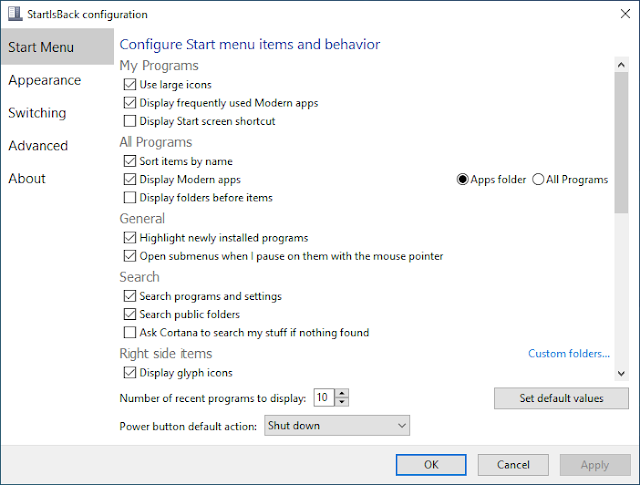Image resolution: width=640 pixels, height=485 pixels.
Task: Click the scrollbar up arrow
Action: pos(621,65)
